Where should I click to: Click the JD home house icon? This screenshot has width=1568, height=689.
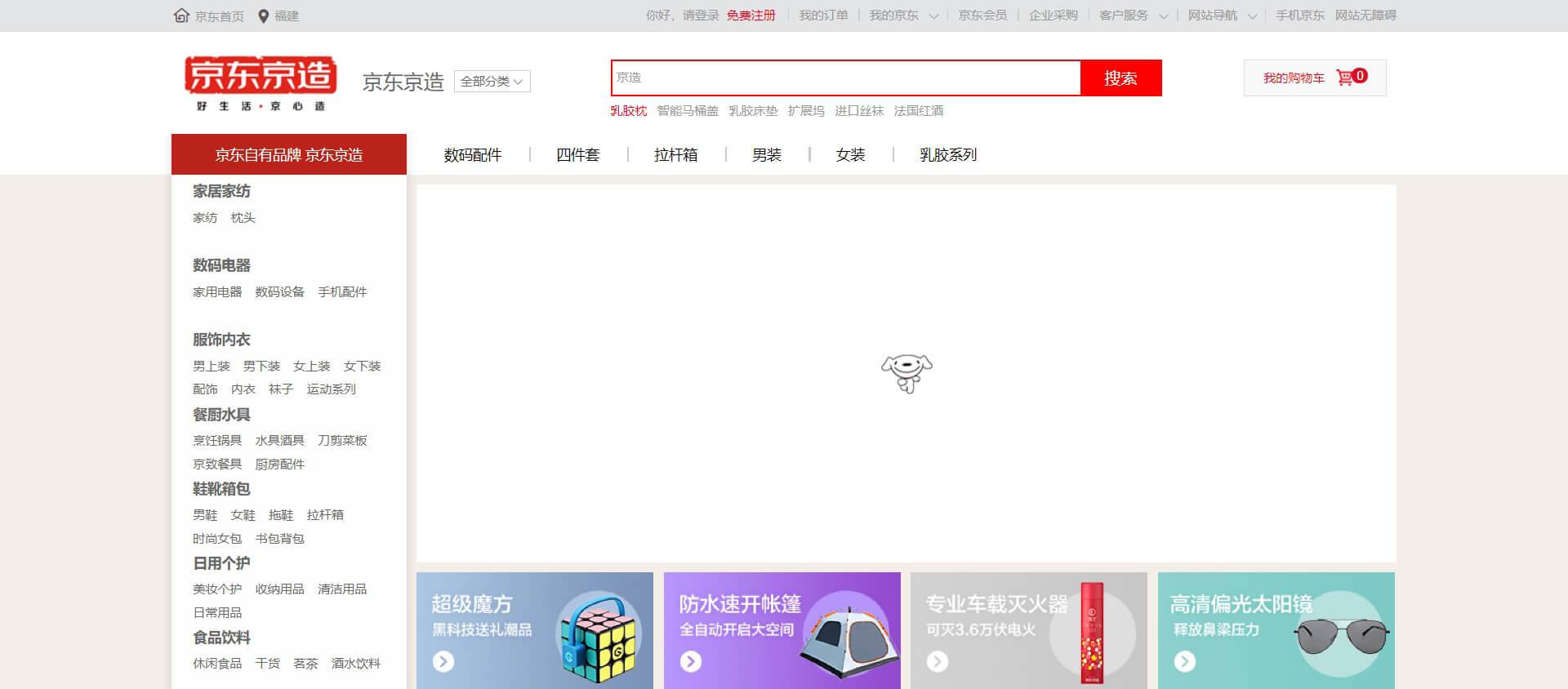point(181,16)
